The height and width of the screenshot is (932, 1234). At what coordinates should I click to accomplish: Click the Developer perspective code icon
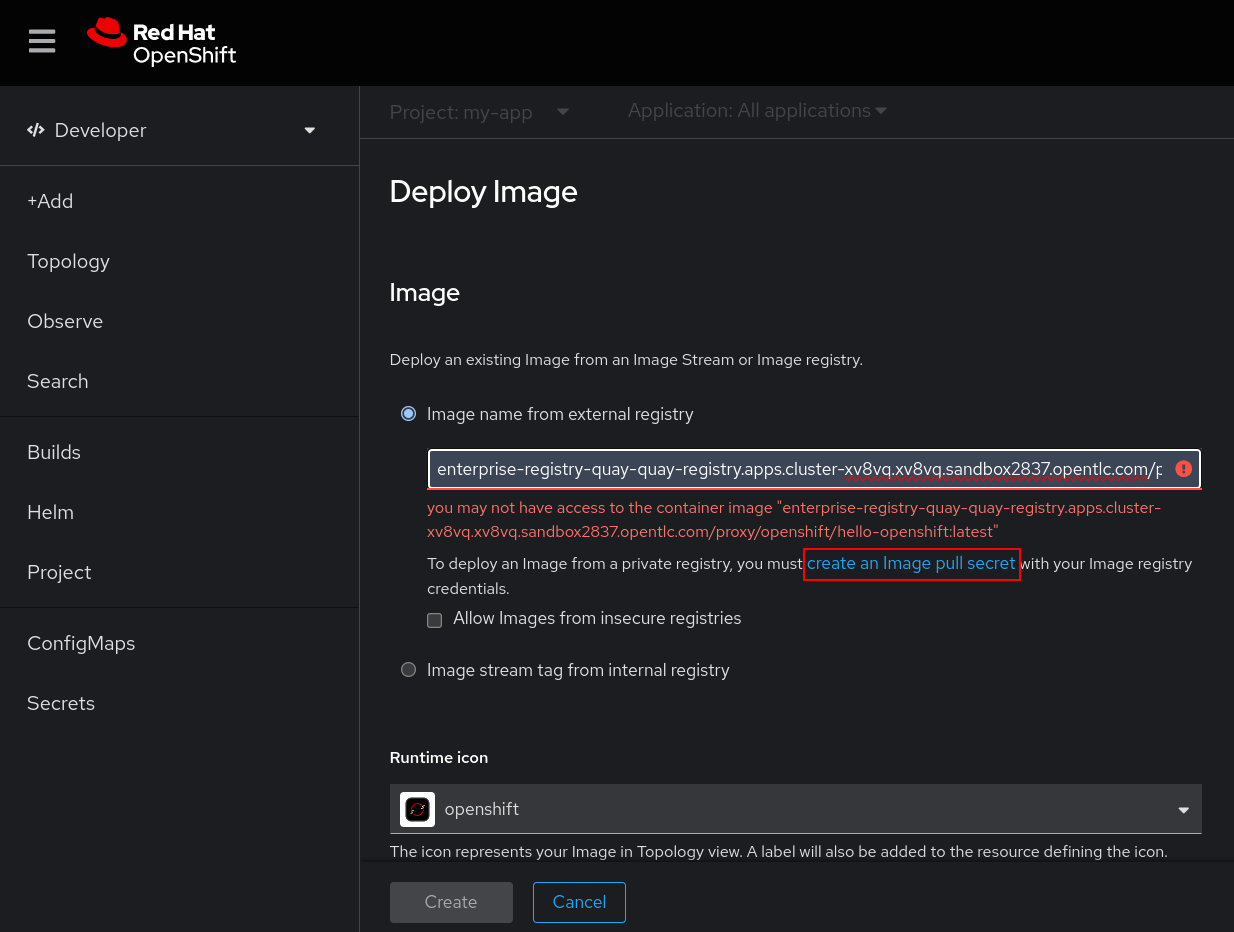36,130
